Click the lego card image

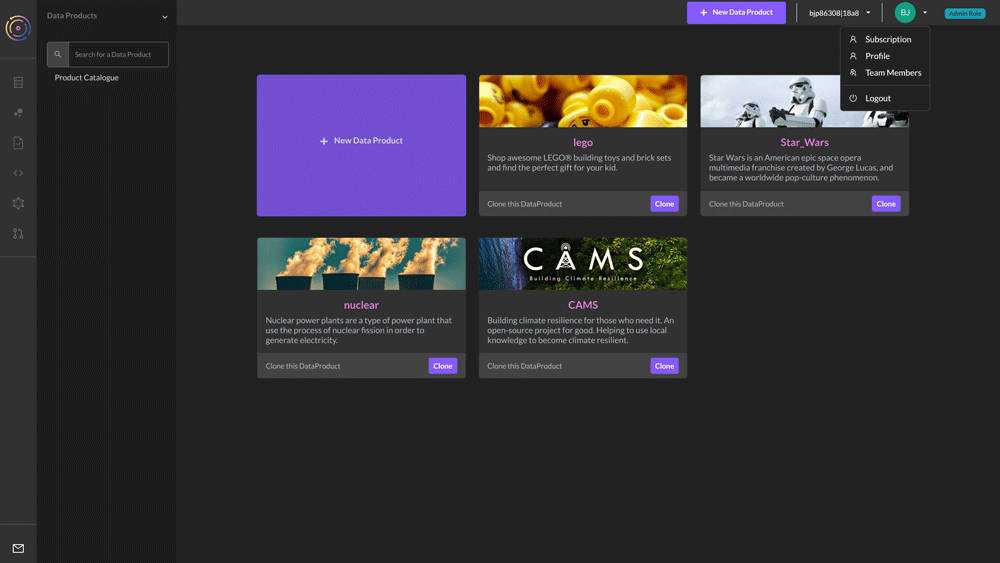[583, 101]
